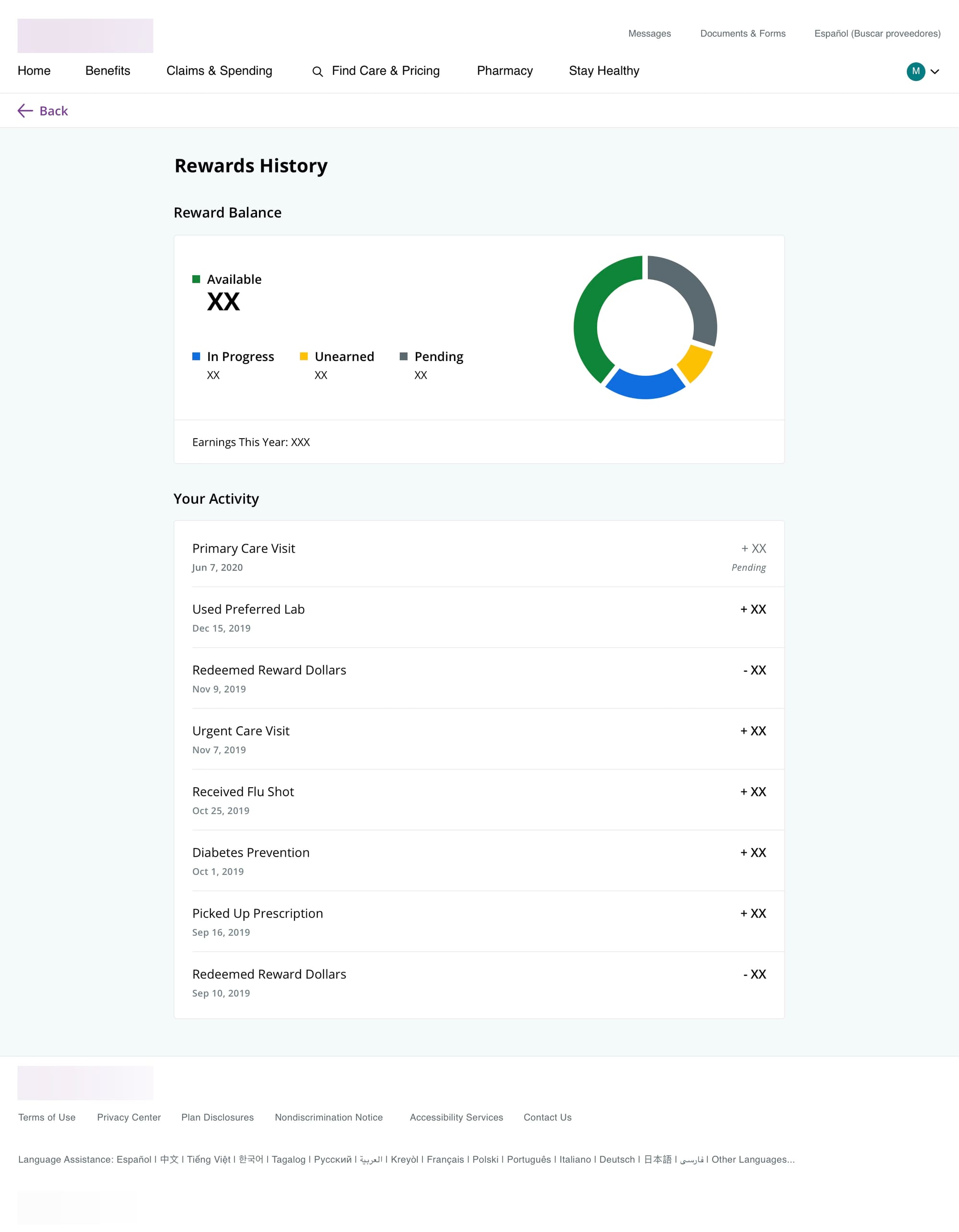Click the blue In Progress legend square
Image resolution: width=959 pixels, height=1232 pixels.
point(196,357)
